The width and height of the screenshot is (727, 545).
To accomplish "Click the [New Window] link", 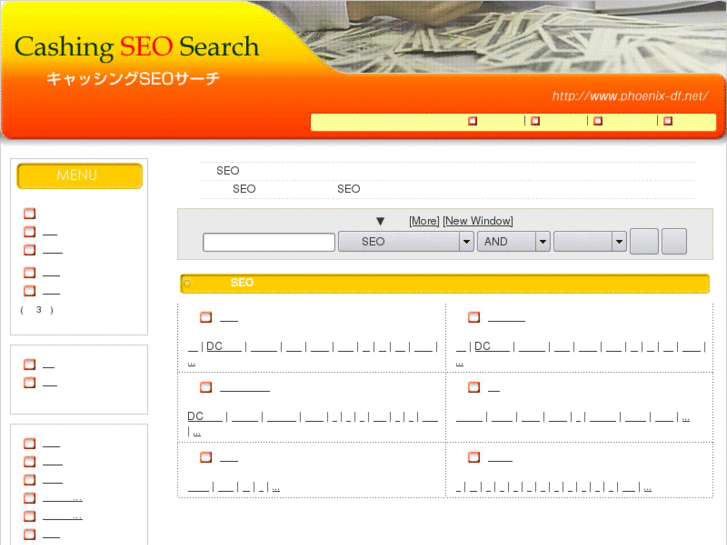I will click(478, 221).
